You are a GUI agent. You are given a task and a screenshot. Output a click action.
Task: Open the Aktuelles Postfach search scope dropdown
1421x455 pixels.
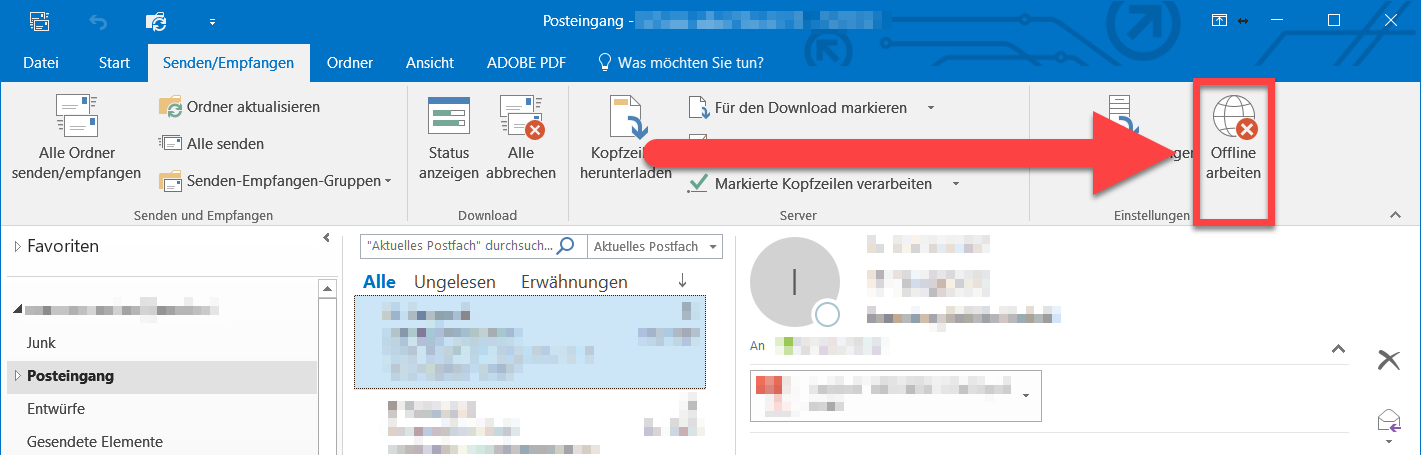[x=656, y=246]
